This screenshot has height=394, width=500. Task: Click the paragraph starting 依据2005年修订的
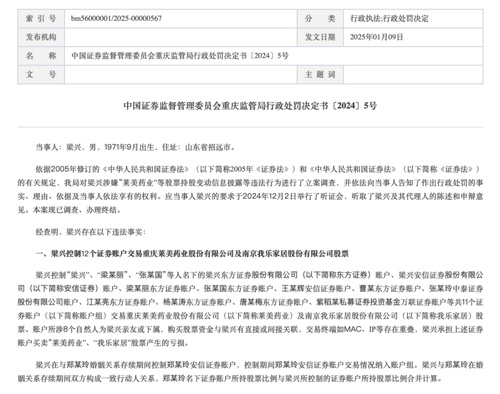250,190
